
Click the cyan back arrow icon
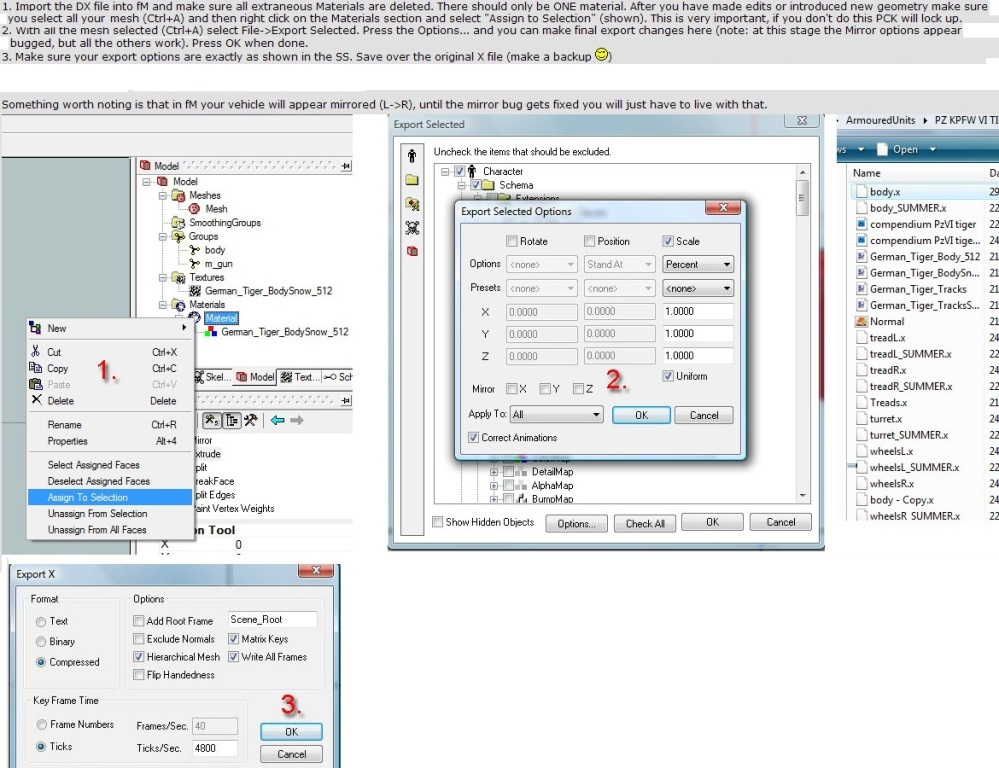click(277, 420)
